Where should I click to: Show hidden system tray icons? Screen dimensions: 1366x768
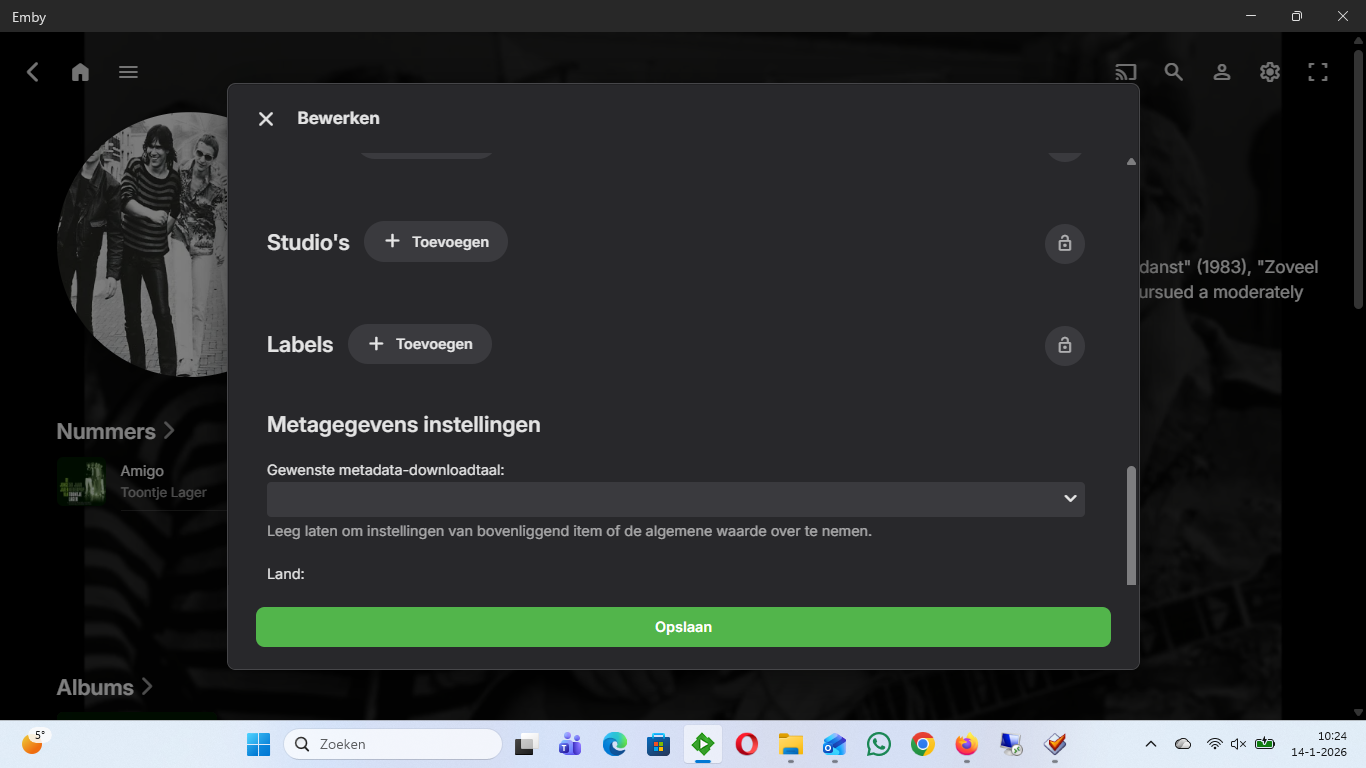pos(1151,744)
